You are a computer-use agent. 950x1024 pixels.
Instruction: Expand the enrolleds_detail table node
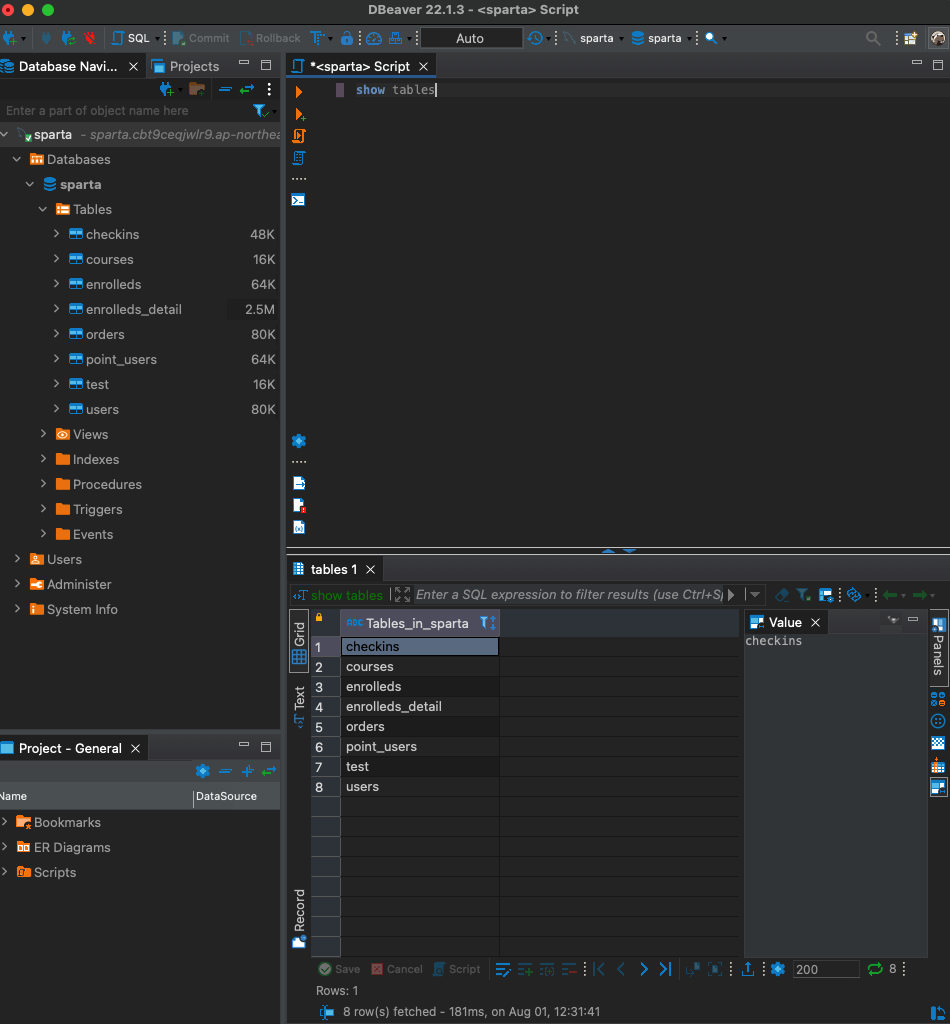pos(56,309)
